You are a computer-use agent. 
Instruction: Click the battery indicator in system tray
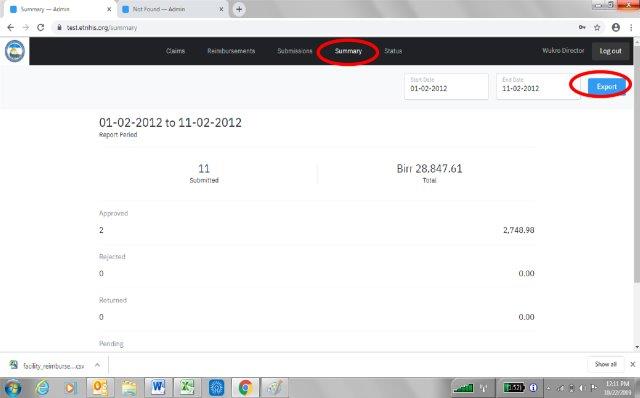tap(514, 387)
